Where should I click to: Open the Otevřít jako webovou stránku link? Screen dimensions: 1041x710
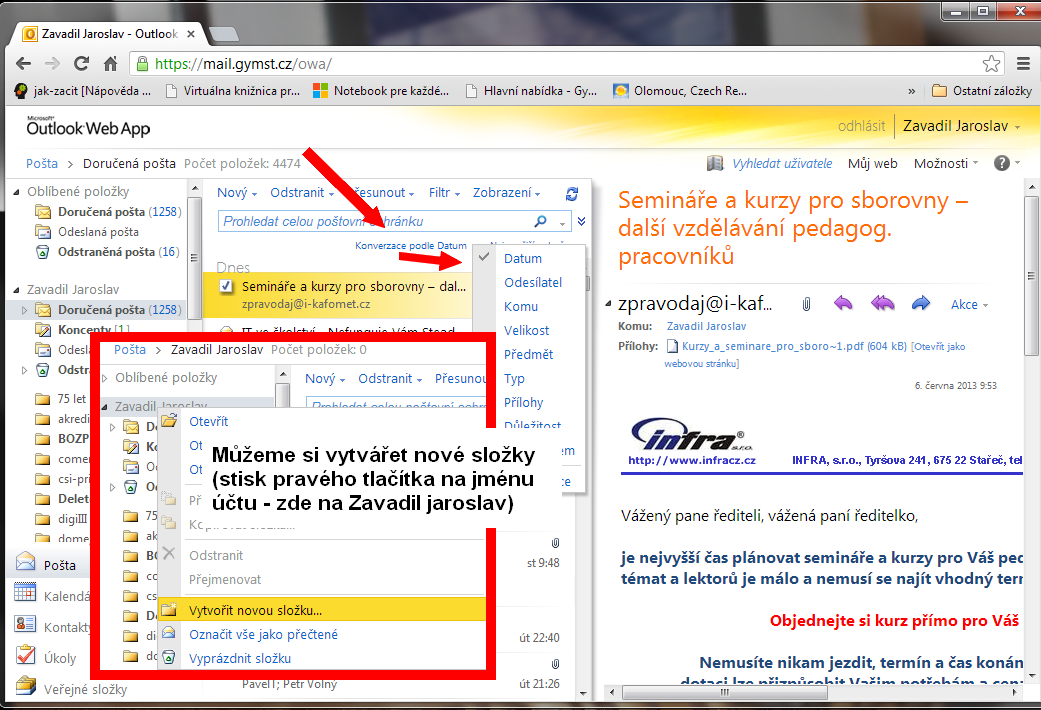815,355
